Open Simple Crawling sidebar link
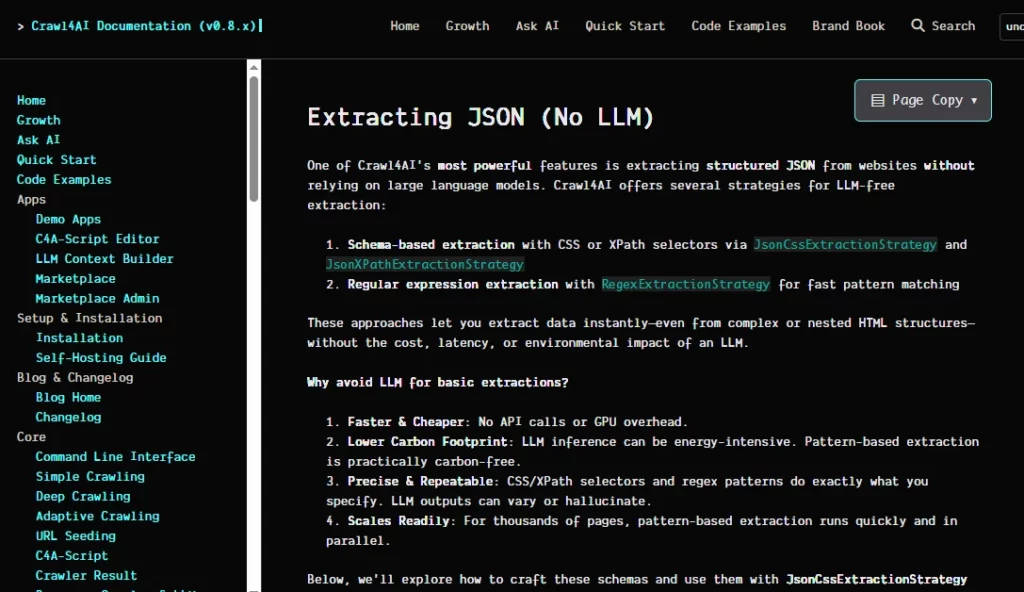 point(90,476)
